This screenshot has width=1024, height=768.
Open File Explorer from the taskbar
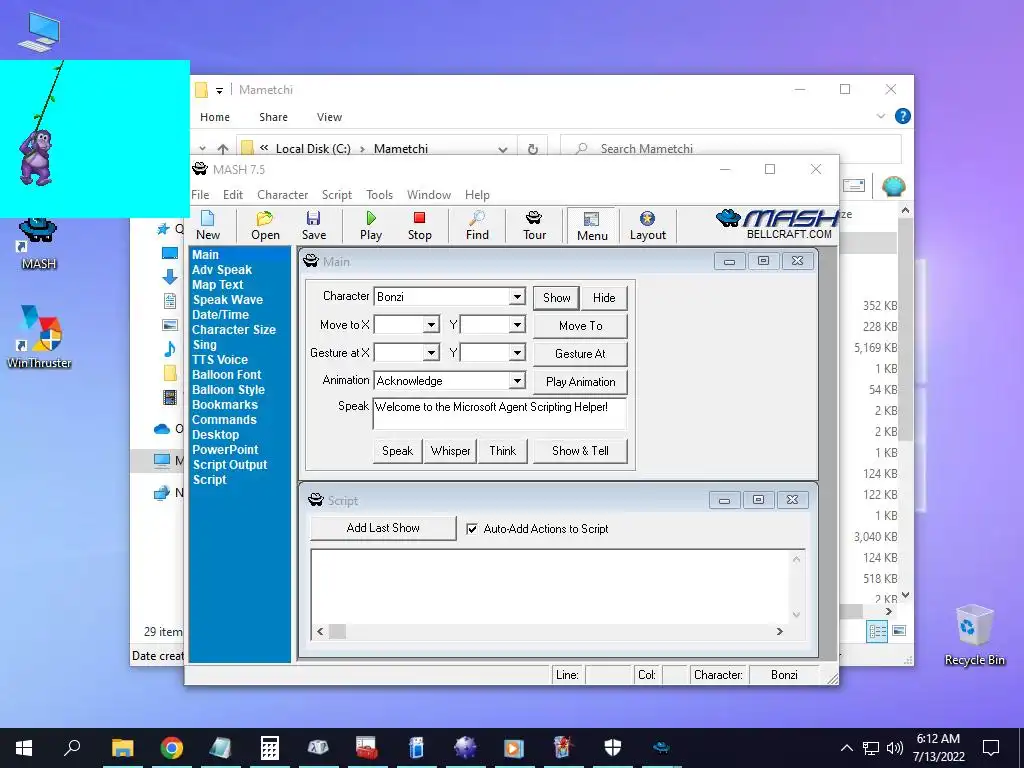(122, 748)
